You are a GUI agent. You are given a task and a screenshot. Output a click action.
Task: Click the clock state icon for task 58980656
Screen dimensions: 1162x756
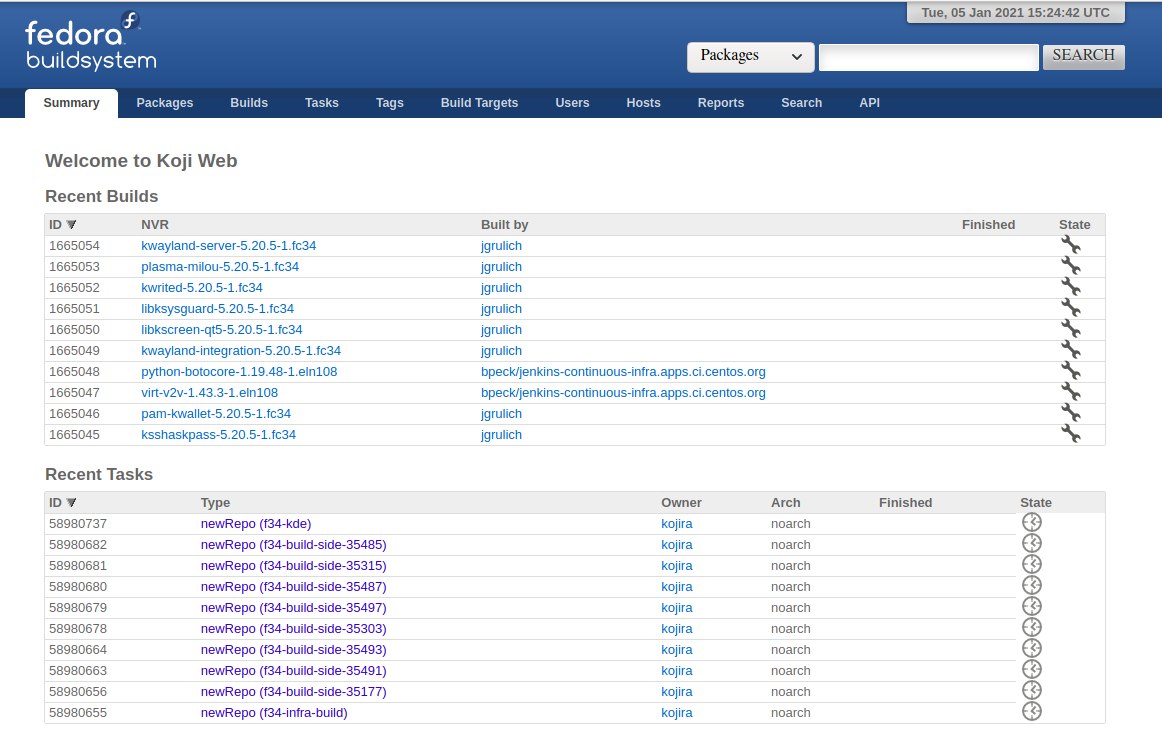click(x=1032, y=690)
